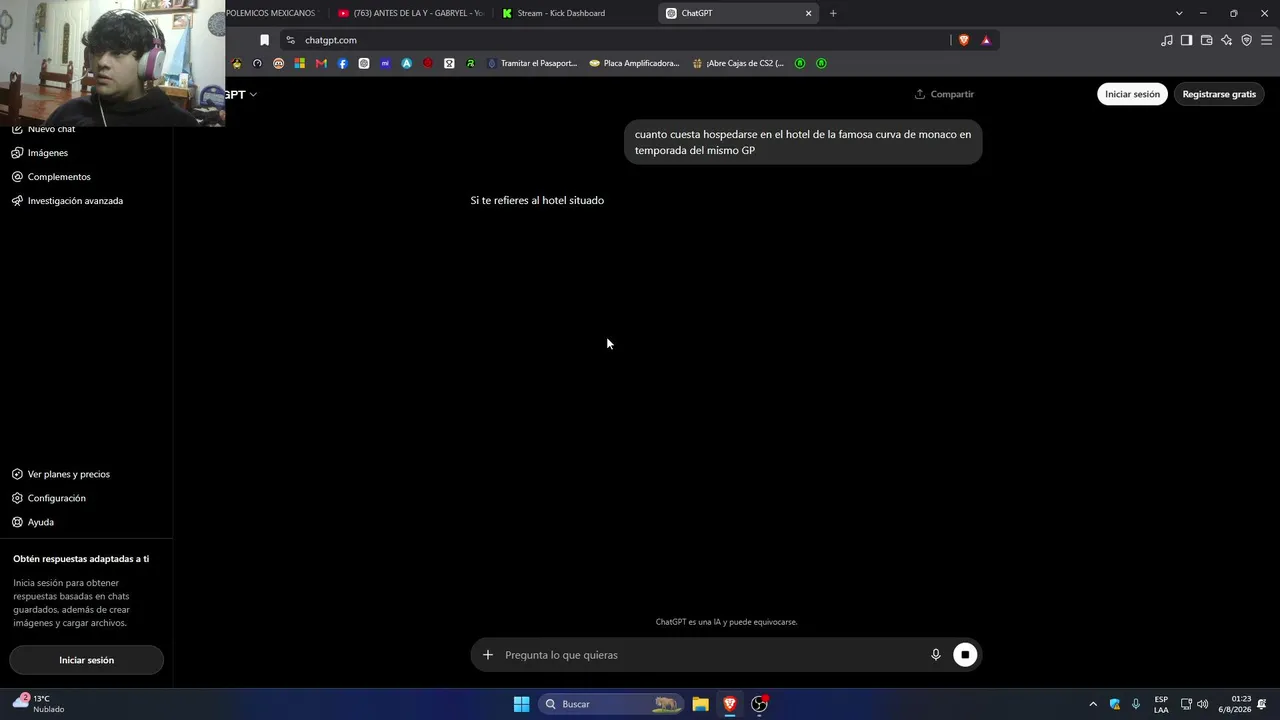Viewport: 1280px width, 720px height.
Task: Click Registrarse gratis button
Action: click(x=1219, y=94)
